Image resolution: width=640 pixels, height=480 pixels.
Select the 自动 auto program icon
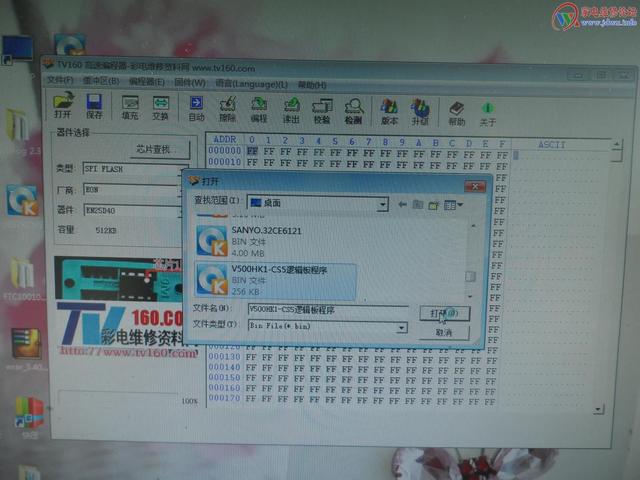coord(196,109)
